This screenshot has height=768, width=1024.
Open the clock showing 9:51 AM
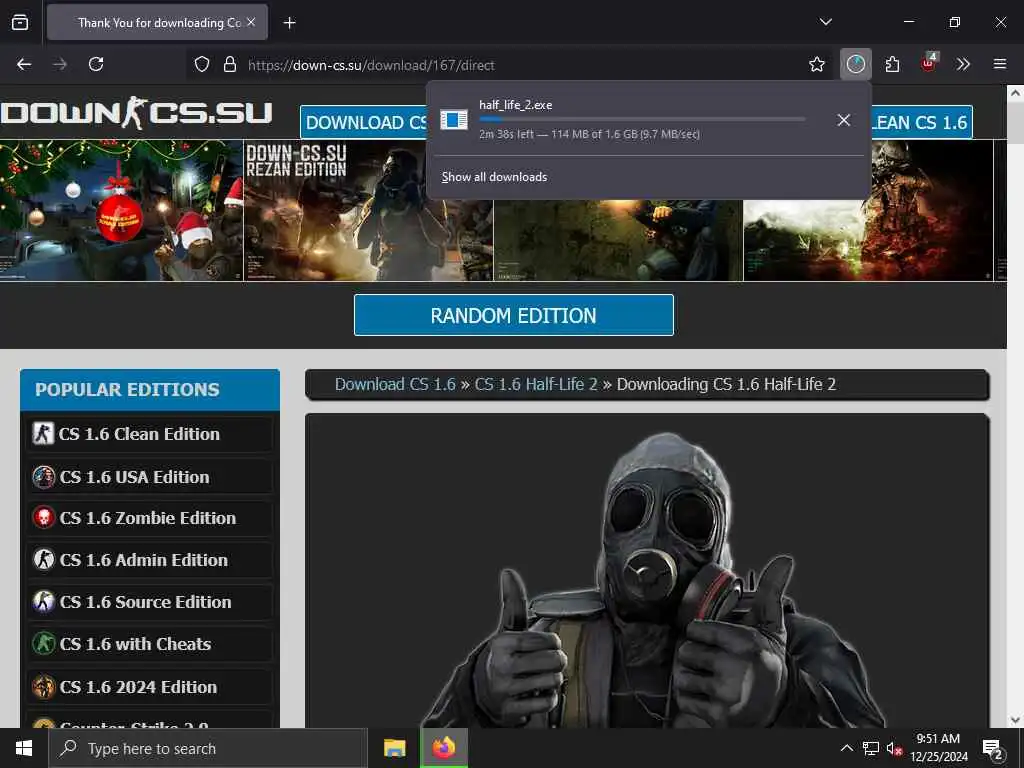pyautogui.click(x=939, y=748)
